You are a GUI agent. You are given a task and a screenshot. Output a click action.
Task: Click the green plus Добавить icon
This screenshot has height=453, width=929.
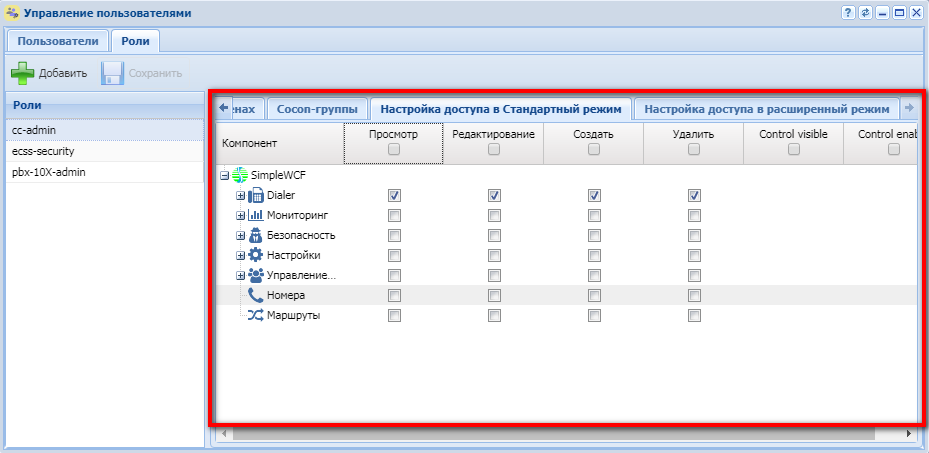pos(23,73)
